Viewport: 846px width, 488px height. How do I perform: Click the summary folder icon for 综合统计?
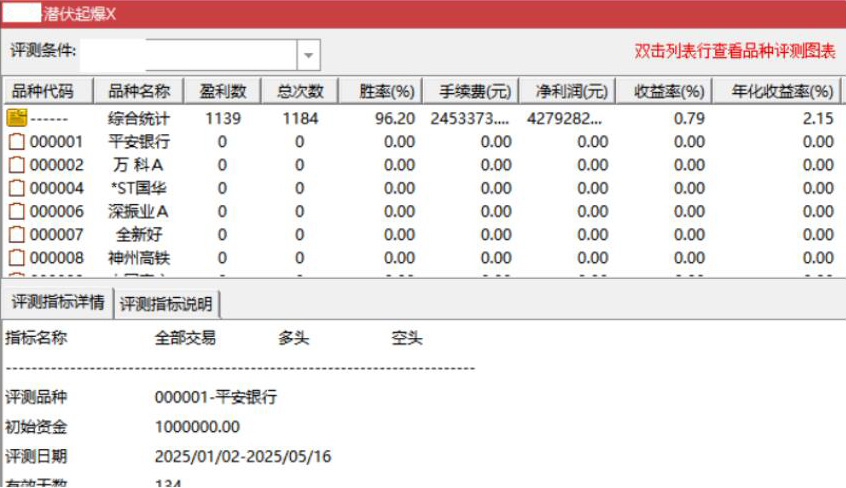point(17,118)
